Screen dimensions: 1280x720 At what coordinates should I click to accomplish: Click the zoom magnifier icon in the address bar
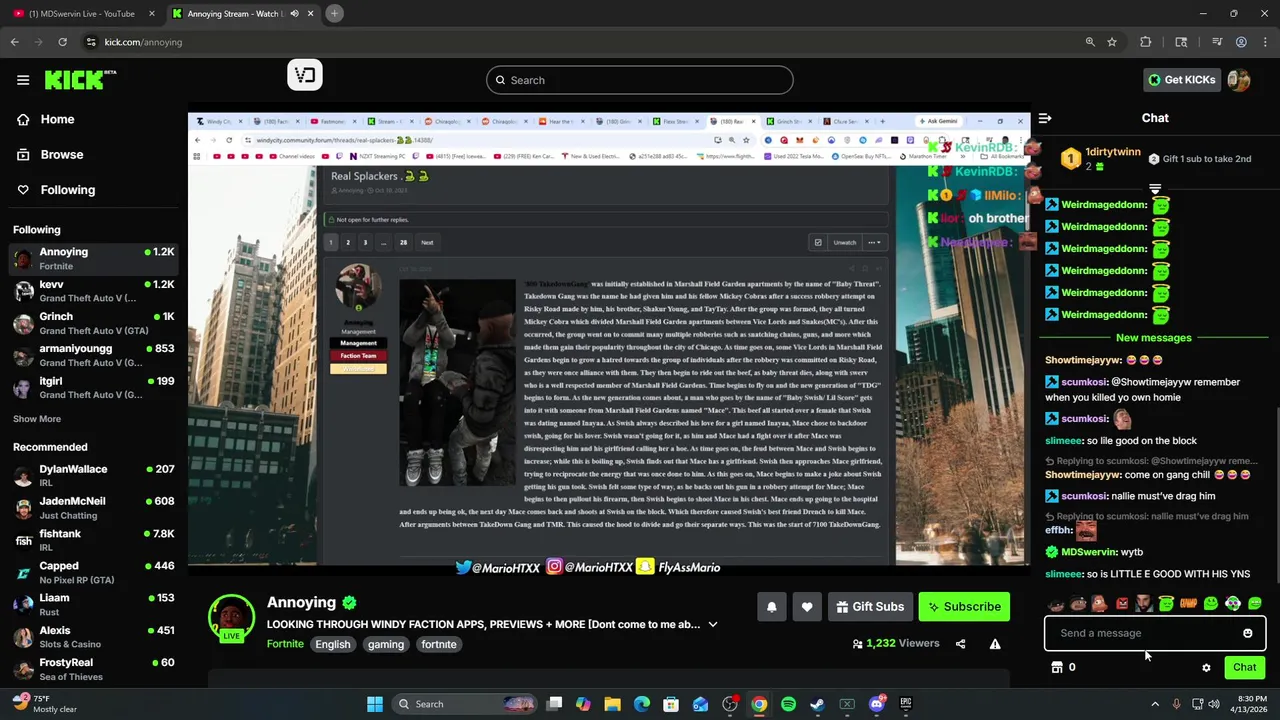pyautogui.click(x=1090, y=42)
